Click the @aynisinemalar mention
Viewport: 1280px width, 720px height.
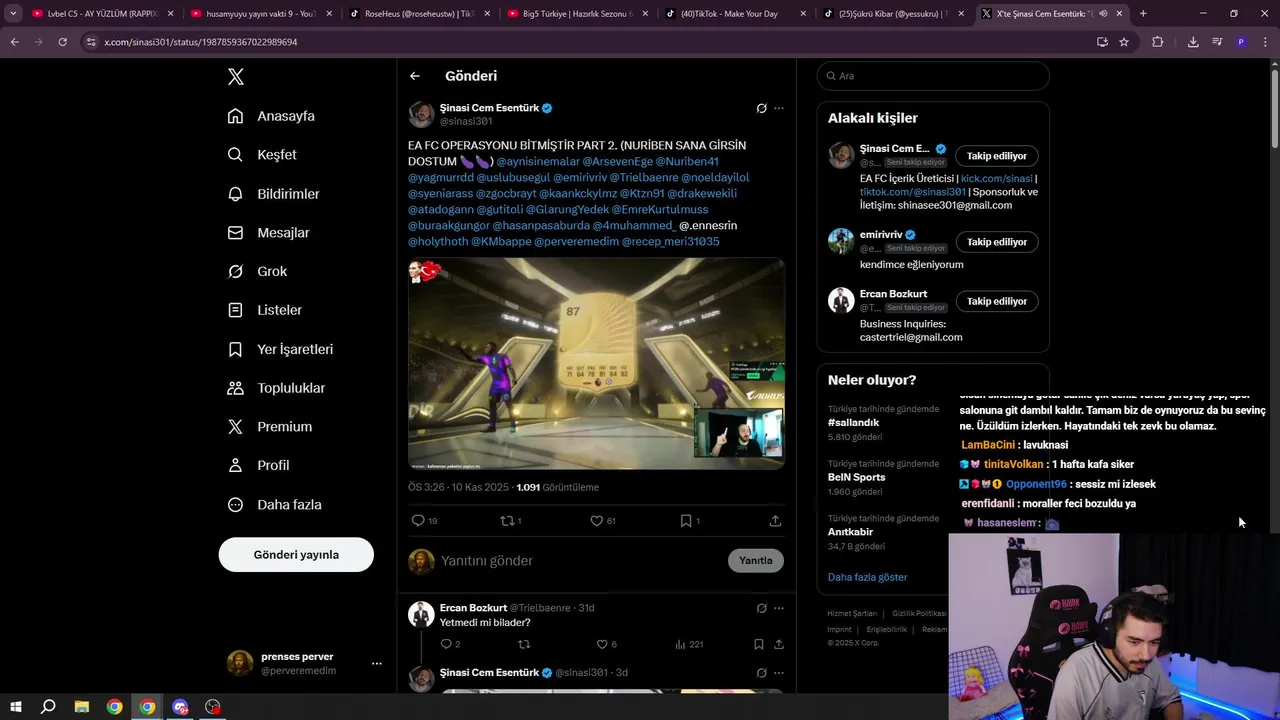[538, 161]
